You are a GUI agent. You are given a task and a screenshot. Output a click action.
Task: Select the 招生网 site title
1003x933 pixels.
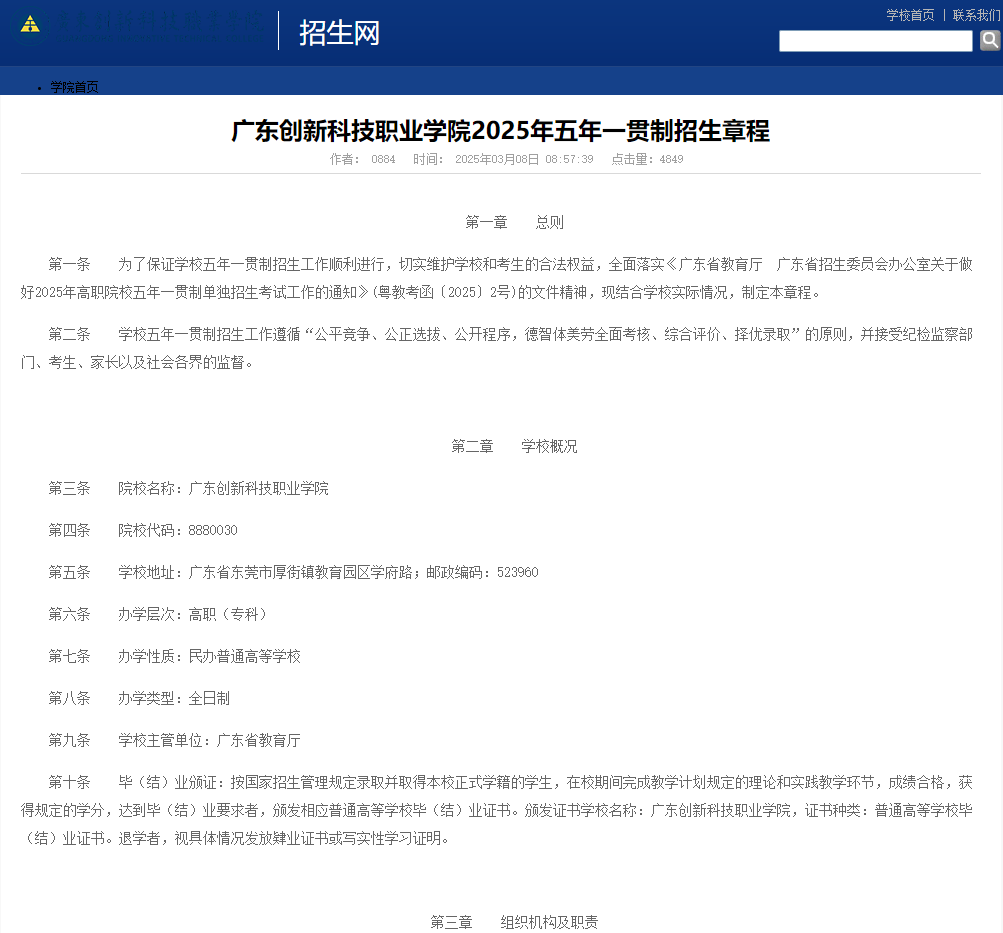pyautogui.click(x=337, y=32)
